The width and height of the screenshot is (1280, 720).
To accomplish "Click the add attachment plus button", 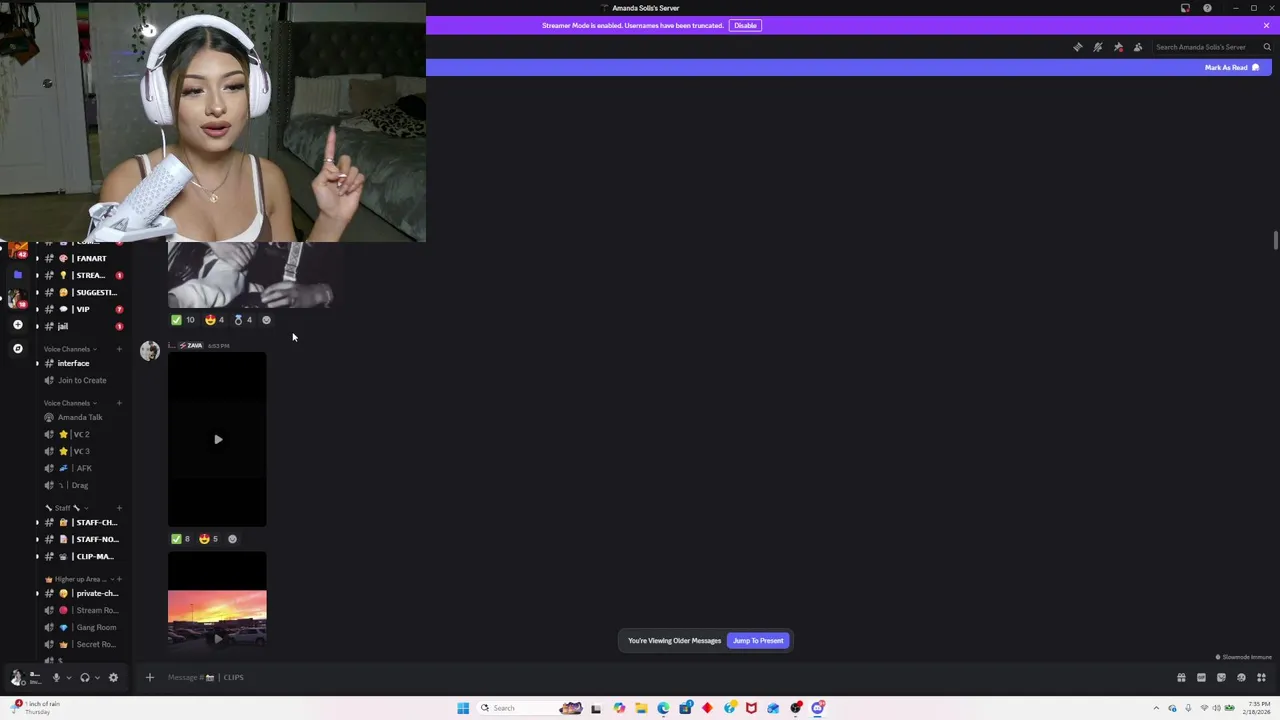I will click(x=150, y=678).
